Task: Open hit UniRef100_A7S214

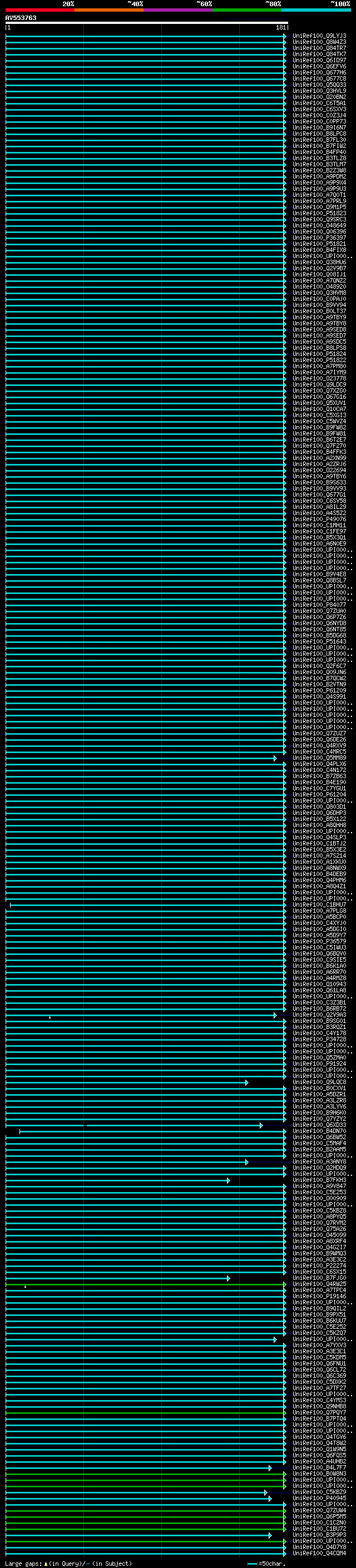Action: [x=319, y=856]
